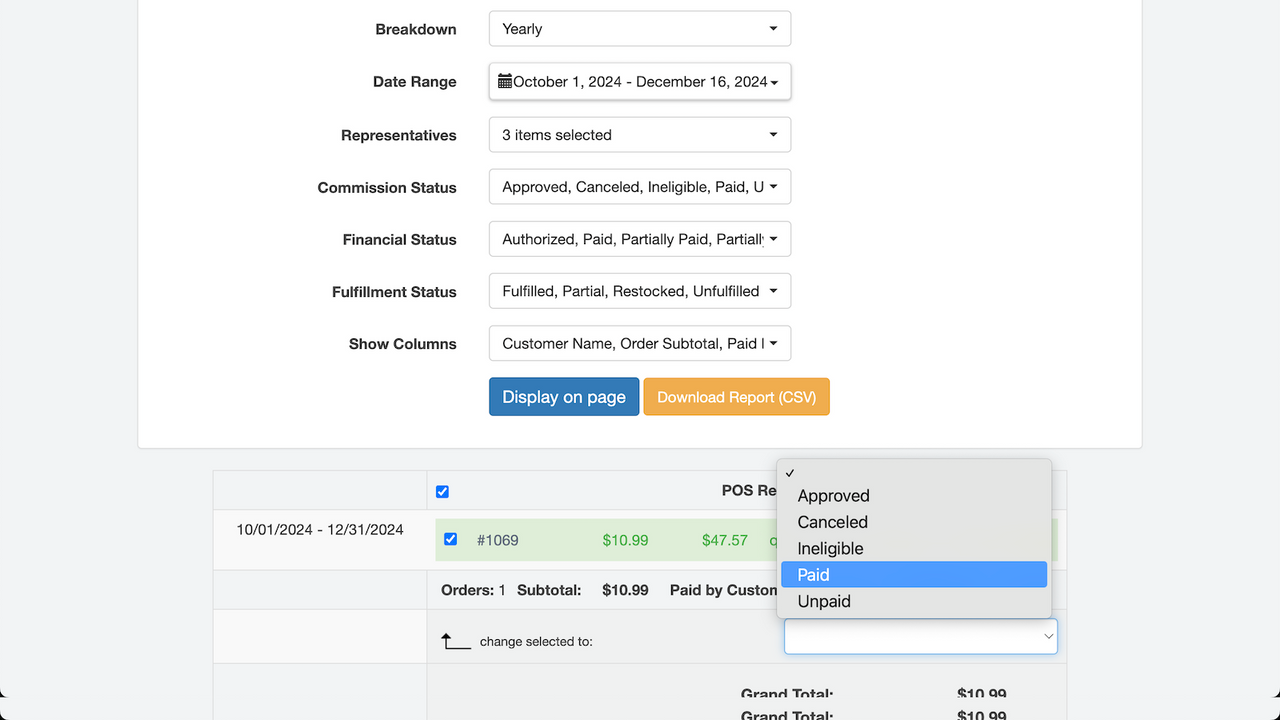Open the Fulfillment Status dropdown
The image size is (1280, 720).
pyautogui.click(x=640, y=291)
